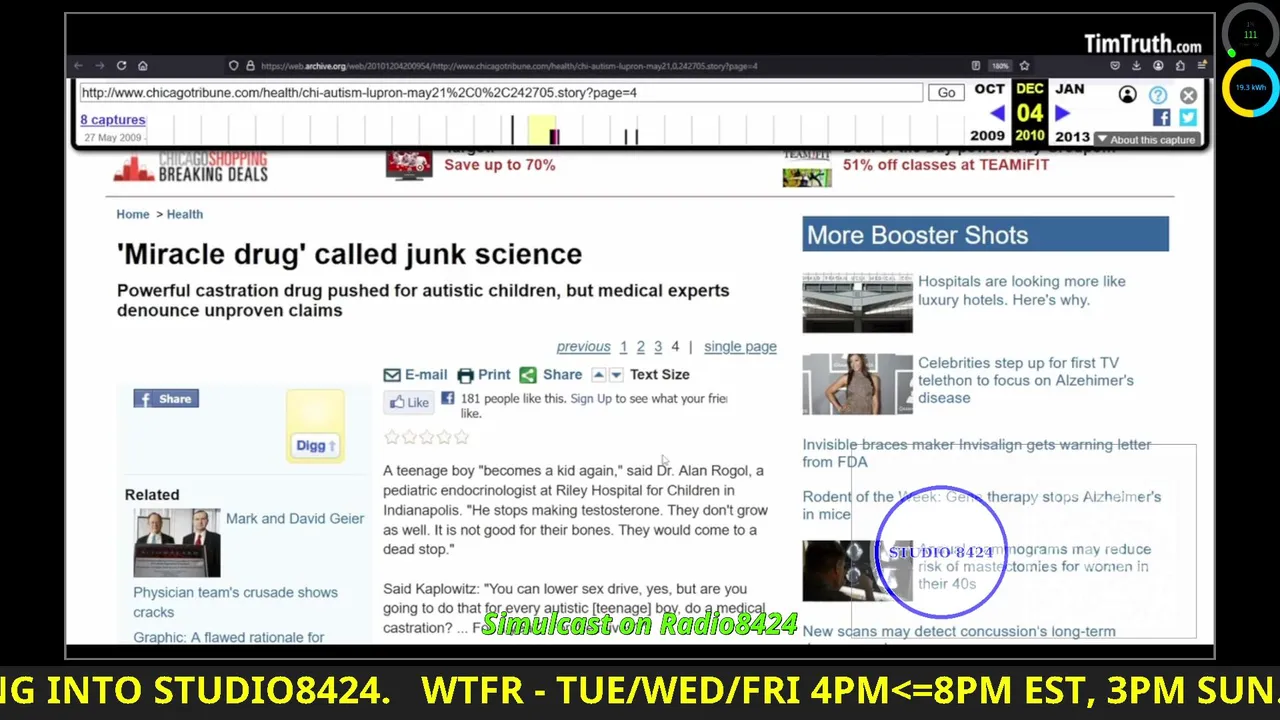Click 51% off classes at TEAMiFIT
Screen dimensions: 1280x720
(946, 164)
